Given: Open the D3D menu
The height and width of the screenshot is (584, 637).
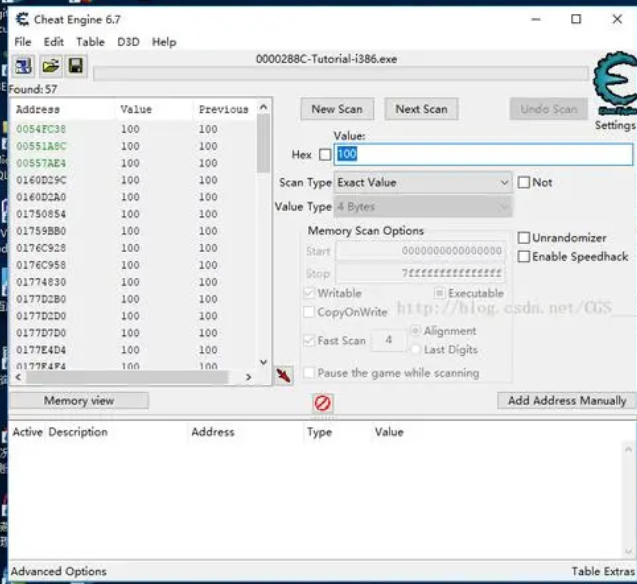Looking at the screenshot, I should click(128, 42).
